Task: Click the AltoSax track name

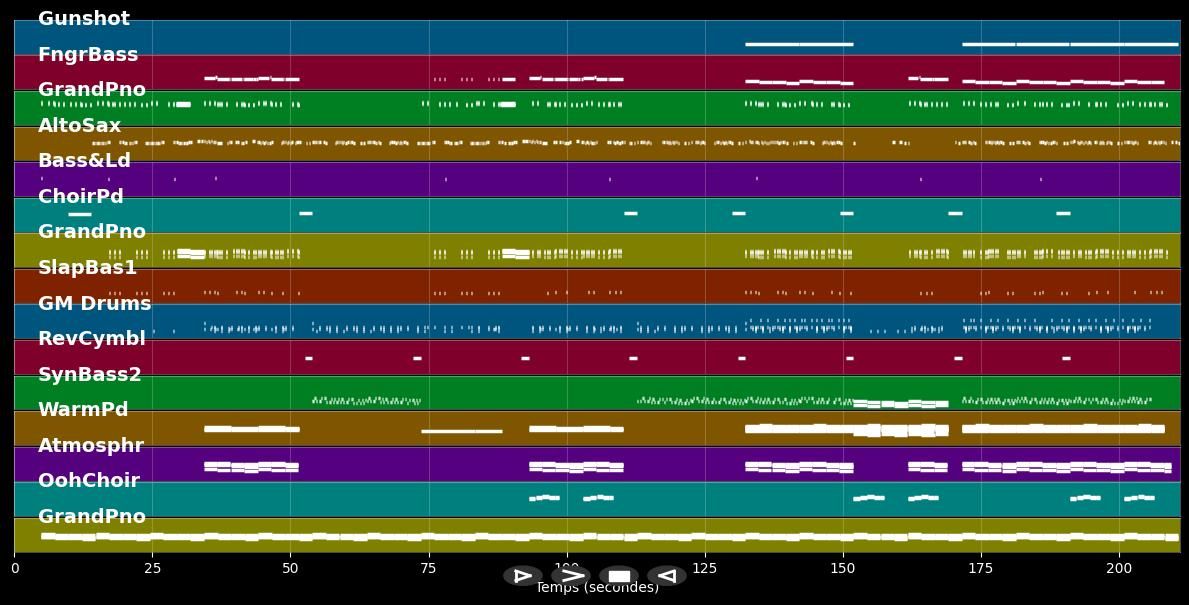Action: click(79, 126)
